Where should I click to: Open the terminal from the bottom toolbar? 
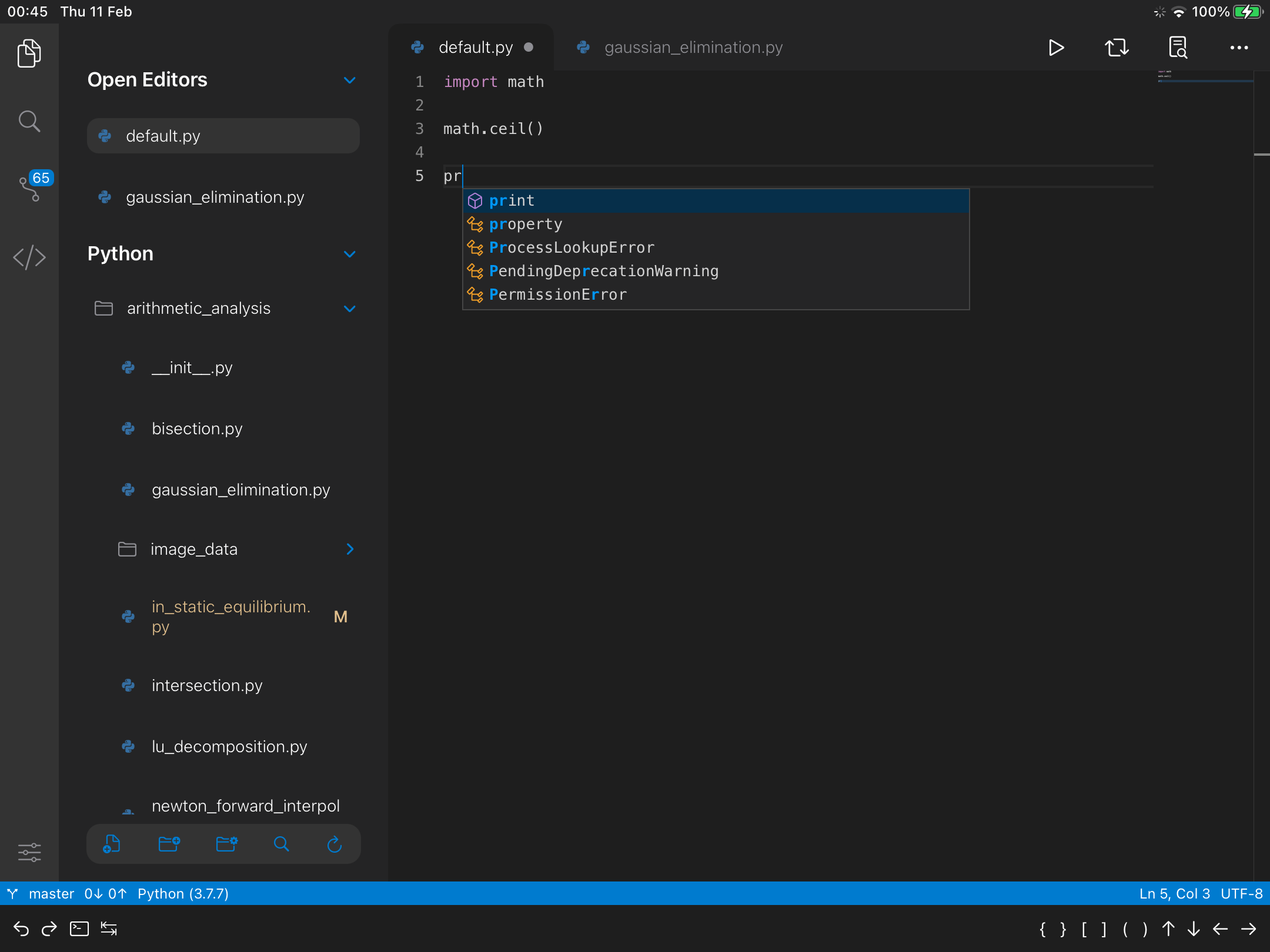pos(79,928)
